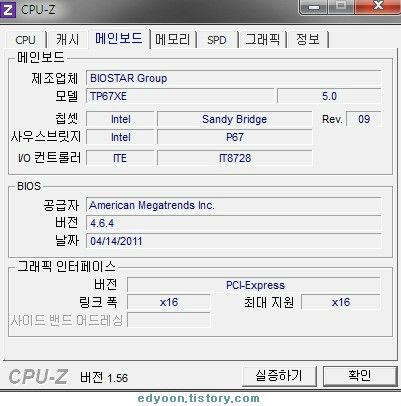Click the CPU-Z title bar app icon

coord(8,10)
